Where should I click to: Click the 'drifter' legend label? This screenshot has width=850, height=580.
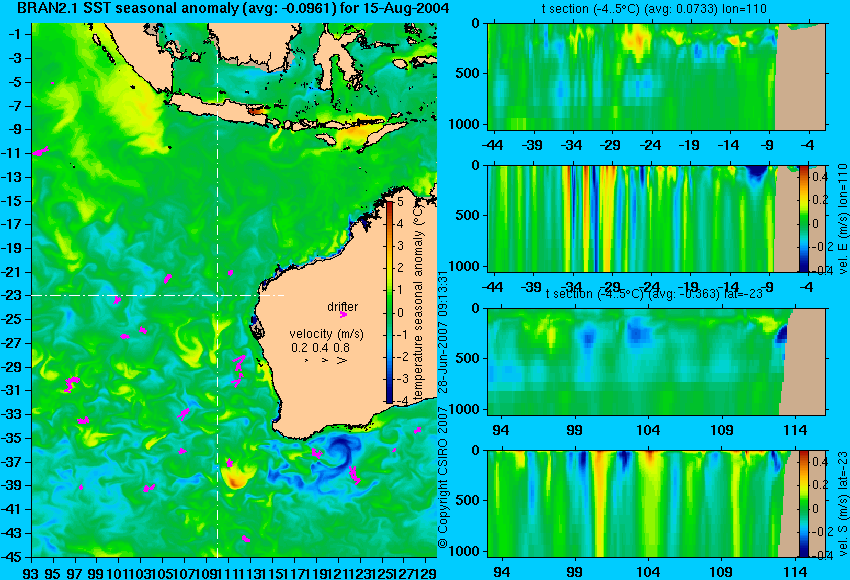[x=343, y=307]
